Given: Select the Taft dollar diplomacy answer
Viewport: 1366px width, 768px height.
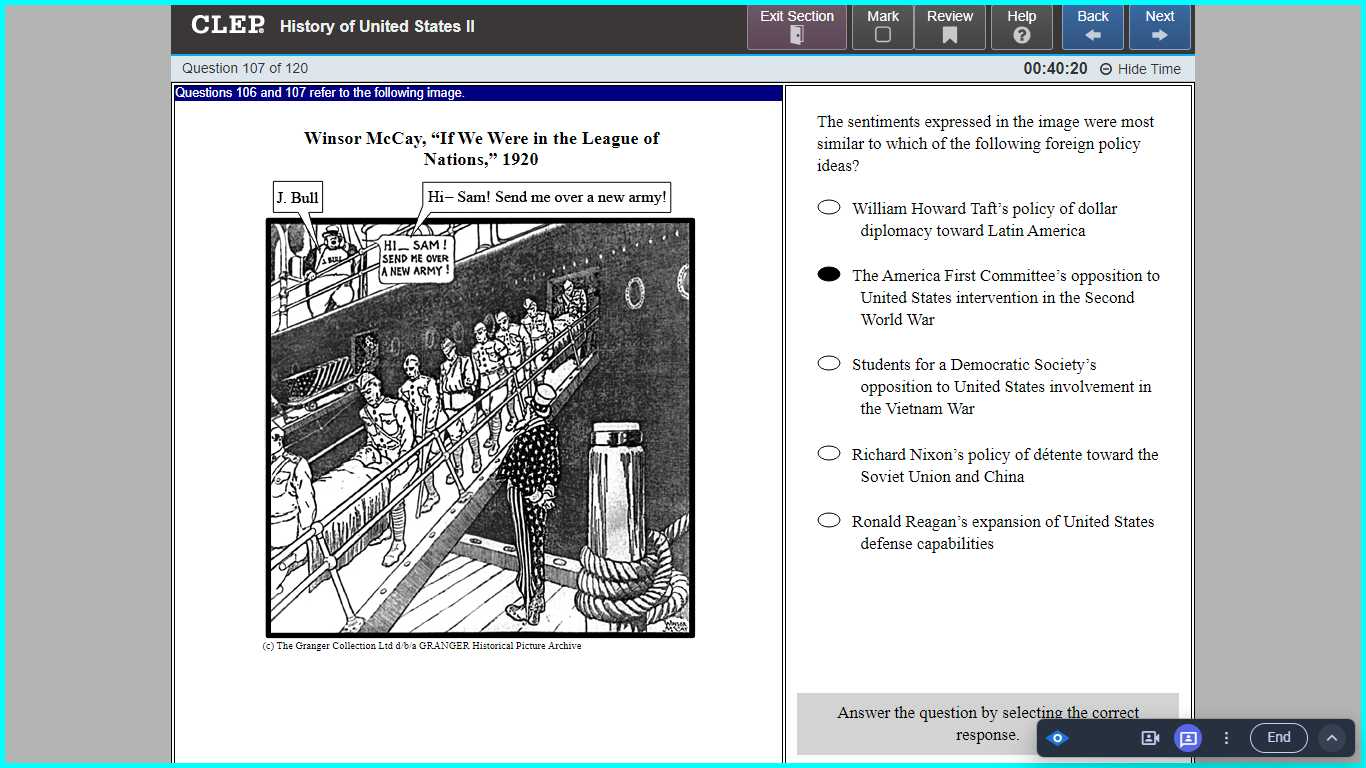Looking at the screenshot, I should click(828, 206).
